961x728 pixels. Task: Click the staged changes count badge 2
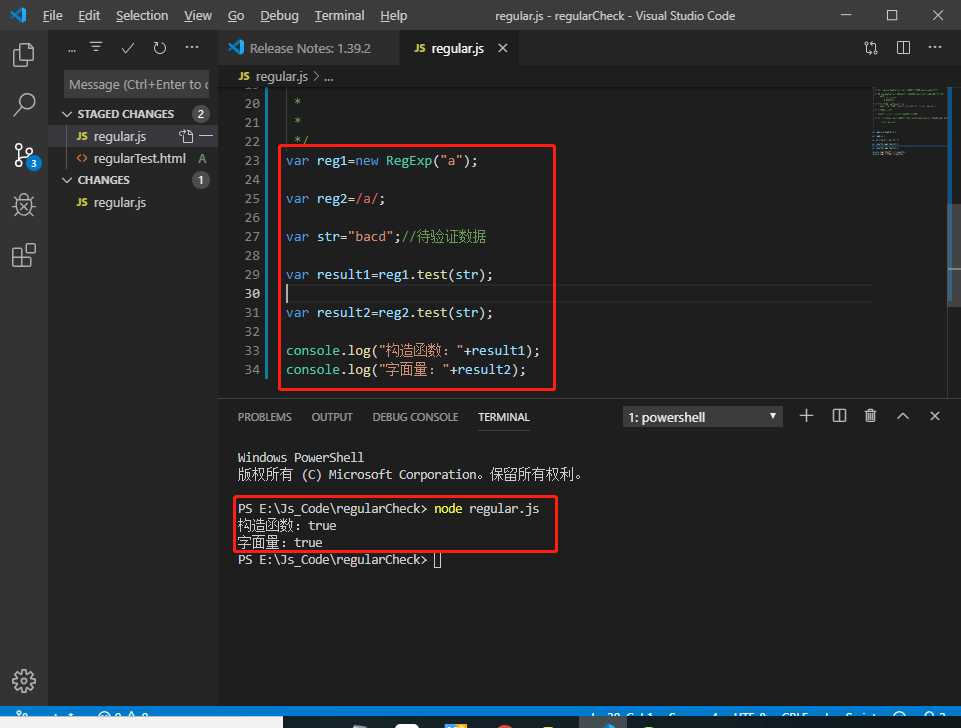point(200,114)
